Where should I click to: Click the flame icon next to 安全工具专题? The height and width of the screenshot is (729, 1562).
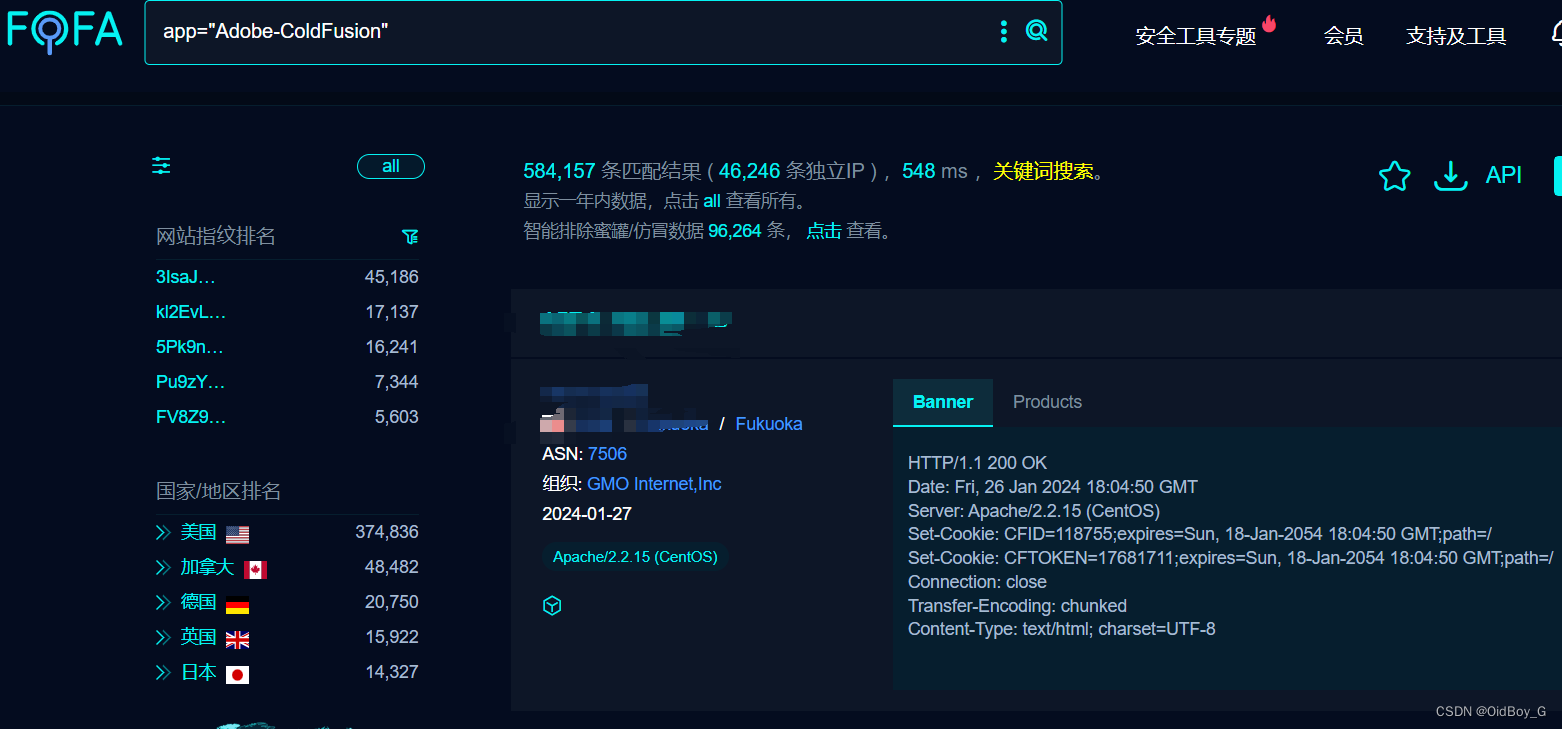point(1270,23)
